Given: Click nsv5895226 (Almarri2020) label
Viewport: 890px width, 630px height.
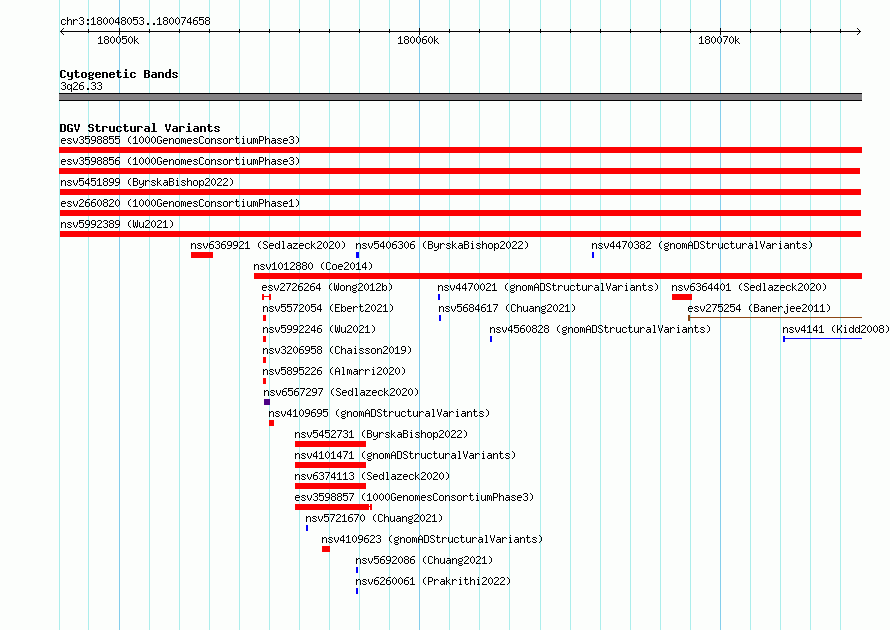Looking at the screenshot, I should [334, 371].
